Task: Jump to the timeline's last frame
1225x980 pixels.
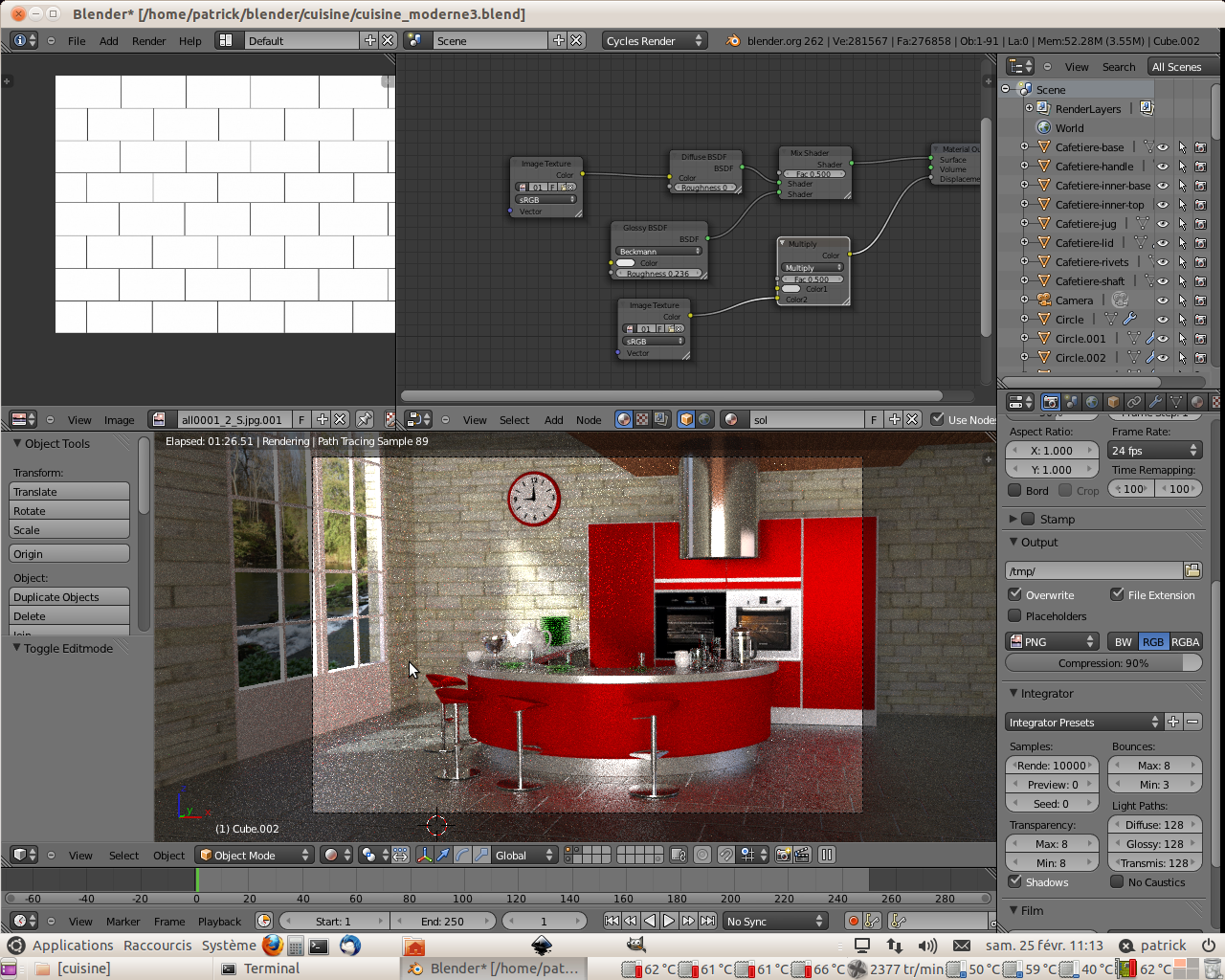Action: click(x=707, y=921)
